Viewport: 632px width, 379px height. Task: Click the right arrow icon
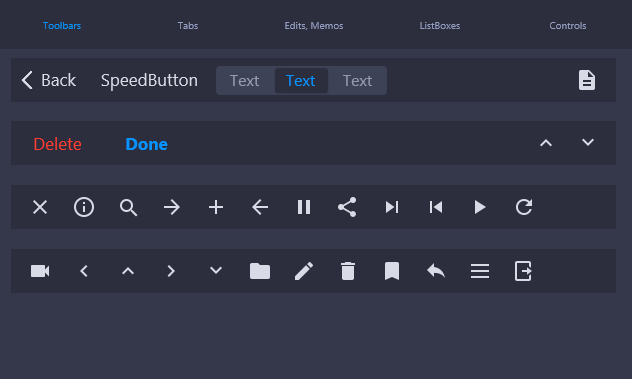click(172, 207)
